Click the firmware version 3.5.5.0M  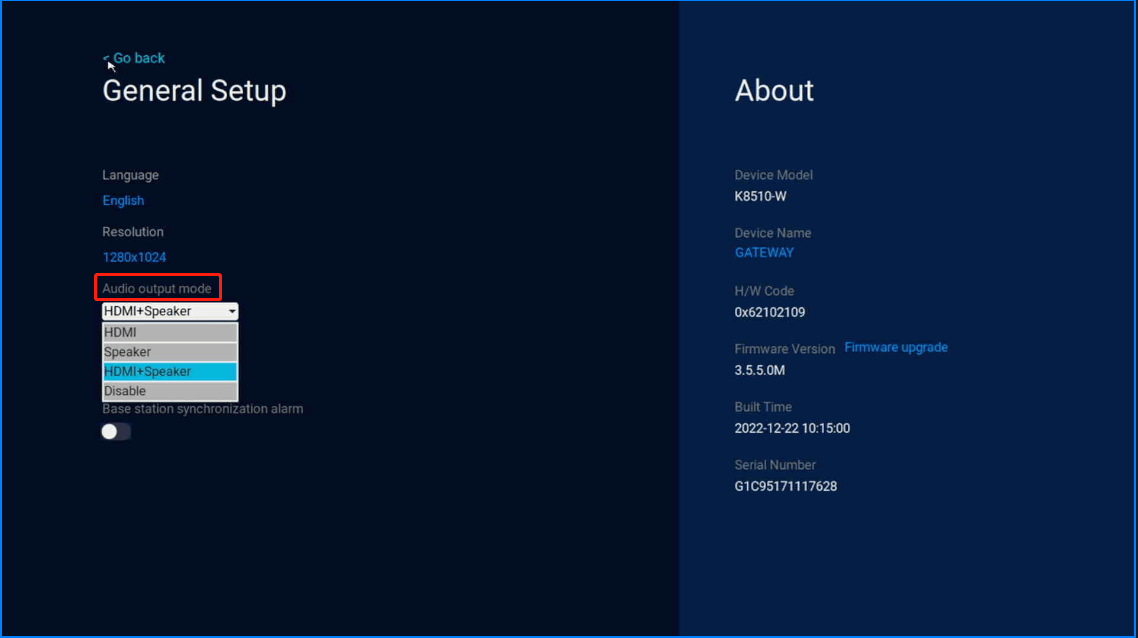point(760,370)
